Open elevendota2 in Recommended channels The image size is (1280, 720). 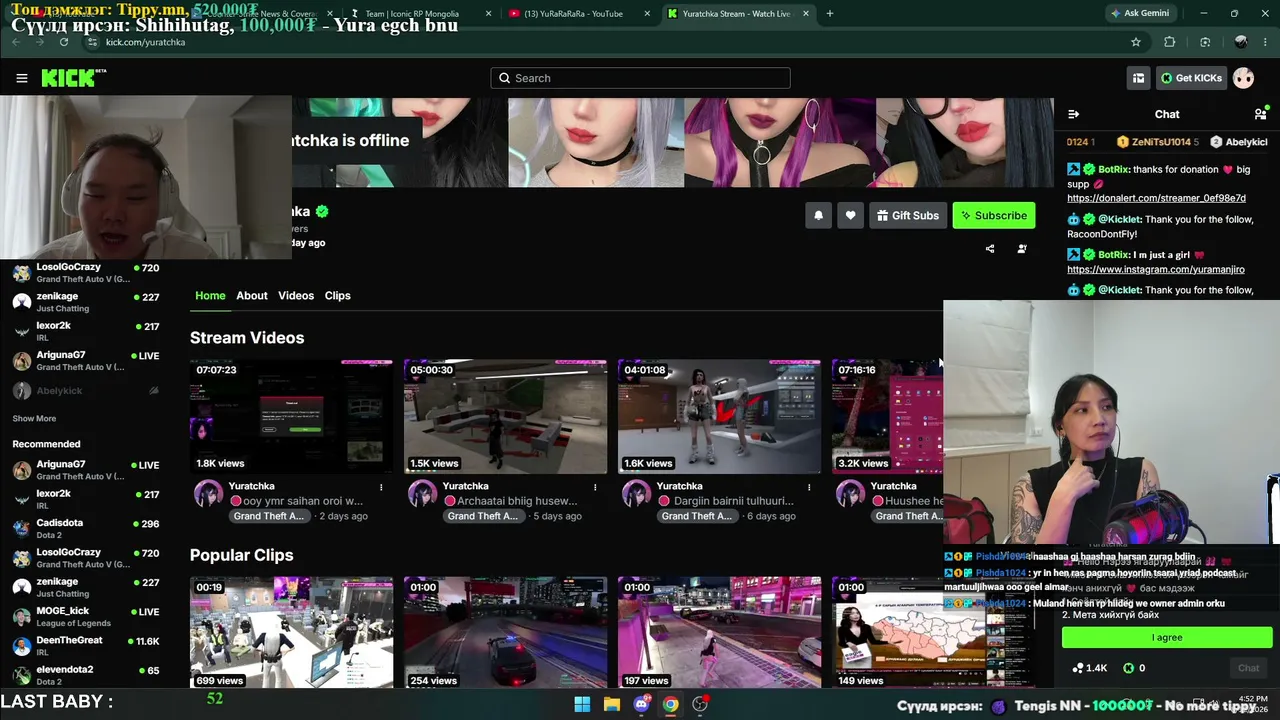point(86,675)
